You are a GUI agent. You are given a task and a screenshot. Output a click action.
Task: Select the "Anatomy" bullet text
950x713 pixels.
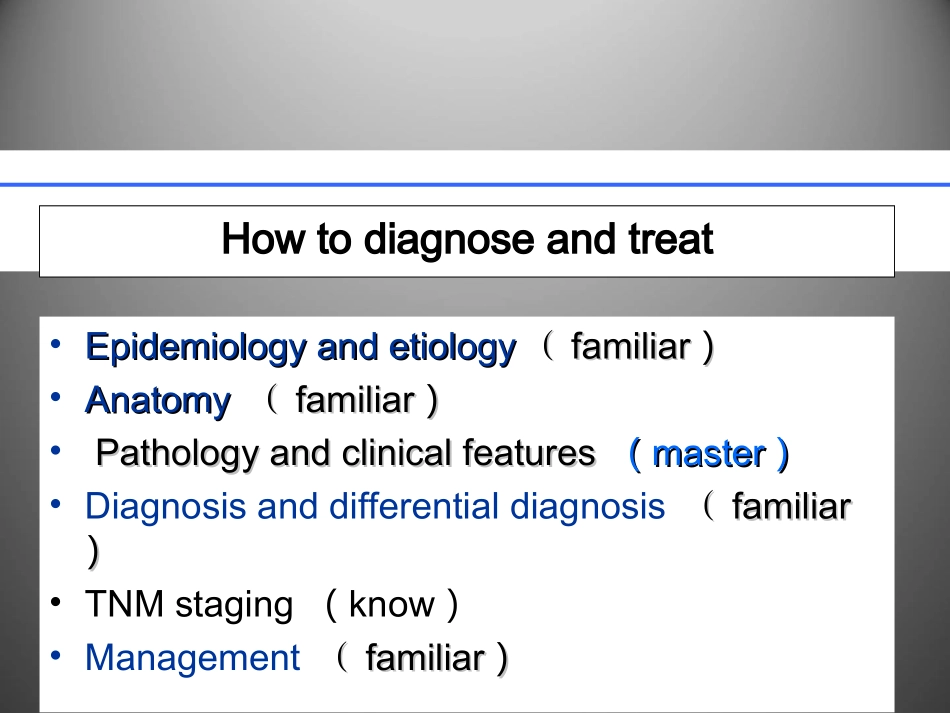click(x=157, y=401)
